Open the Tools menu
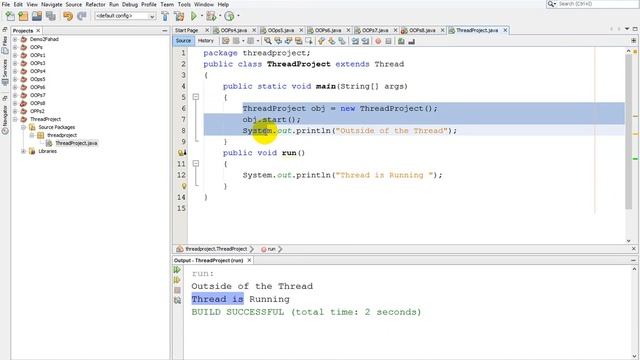The height and width of the screenshot is (360, 640). click(x=184, y=4)
